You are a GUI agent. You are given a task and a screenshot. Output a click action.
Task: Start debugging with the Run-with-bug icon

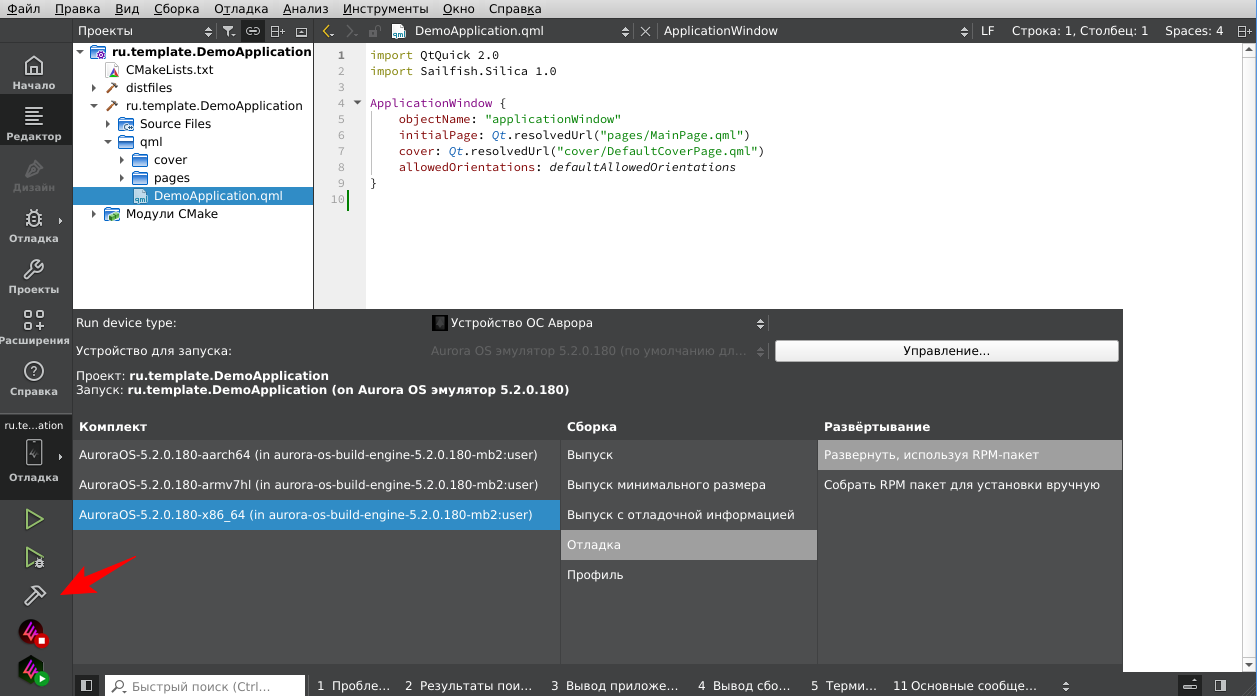35,558
